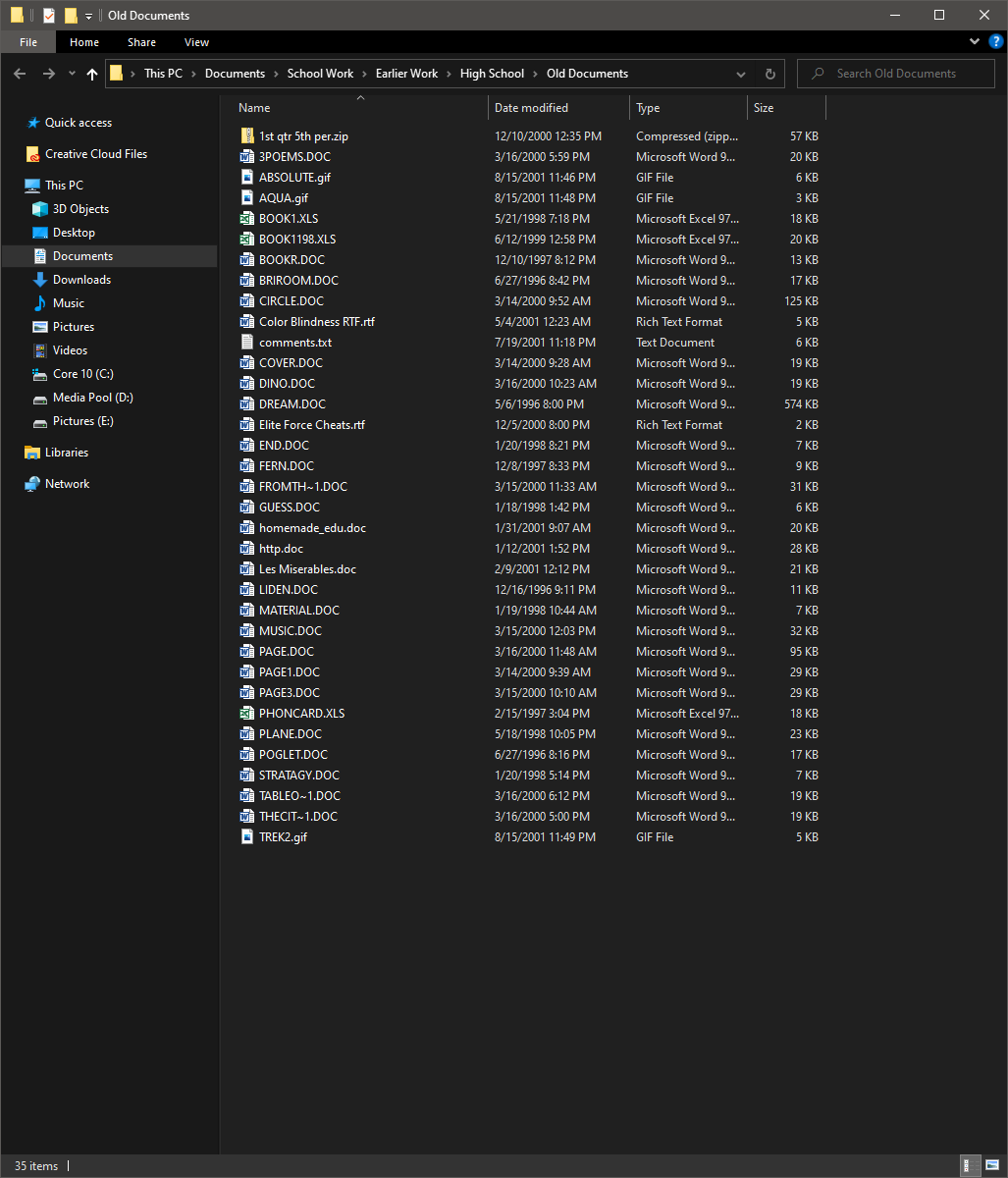Click the Properties quick access icon
Viewport: 1008px width, 1178px height.
(49, 16)
